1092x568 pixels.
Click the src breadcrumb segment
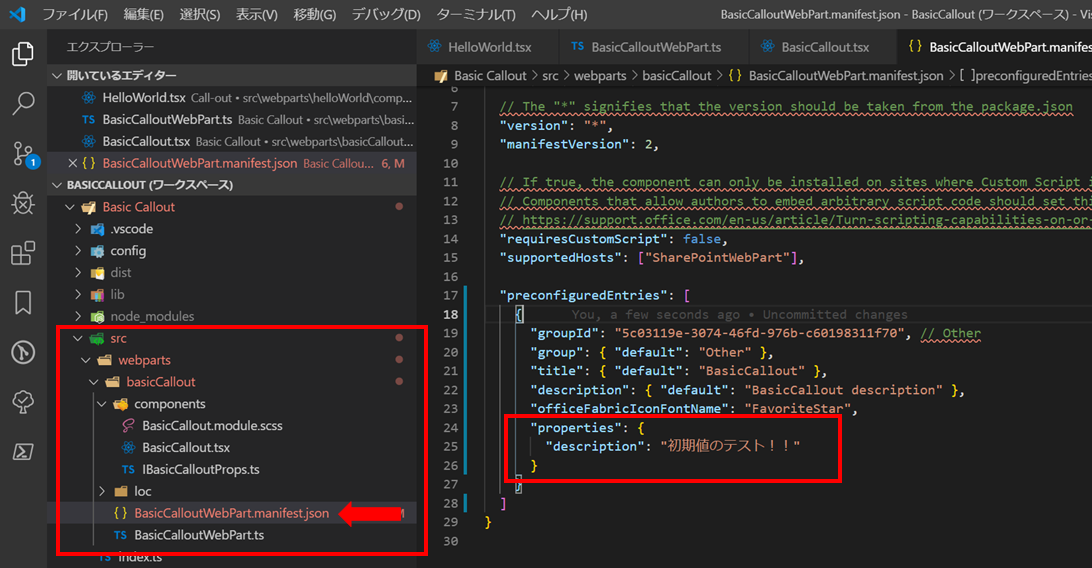tap(550, 76)
